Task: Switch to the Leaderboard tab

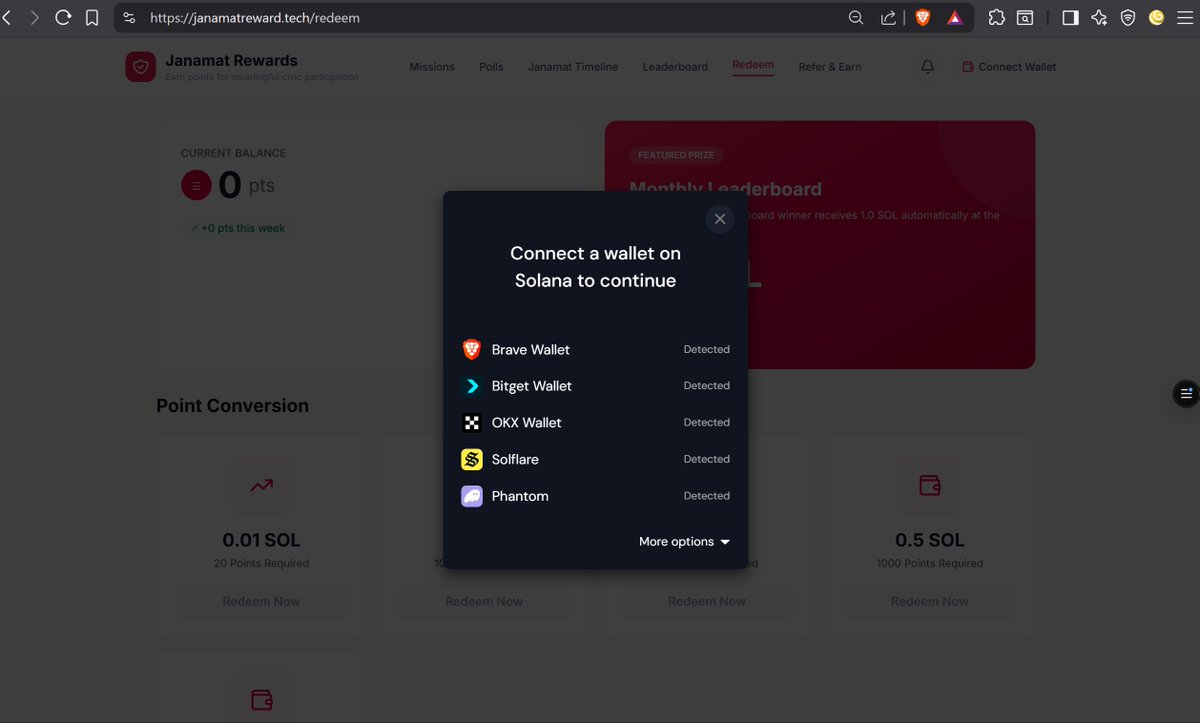Action: pyautogui.click(x=675, y=67)
